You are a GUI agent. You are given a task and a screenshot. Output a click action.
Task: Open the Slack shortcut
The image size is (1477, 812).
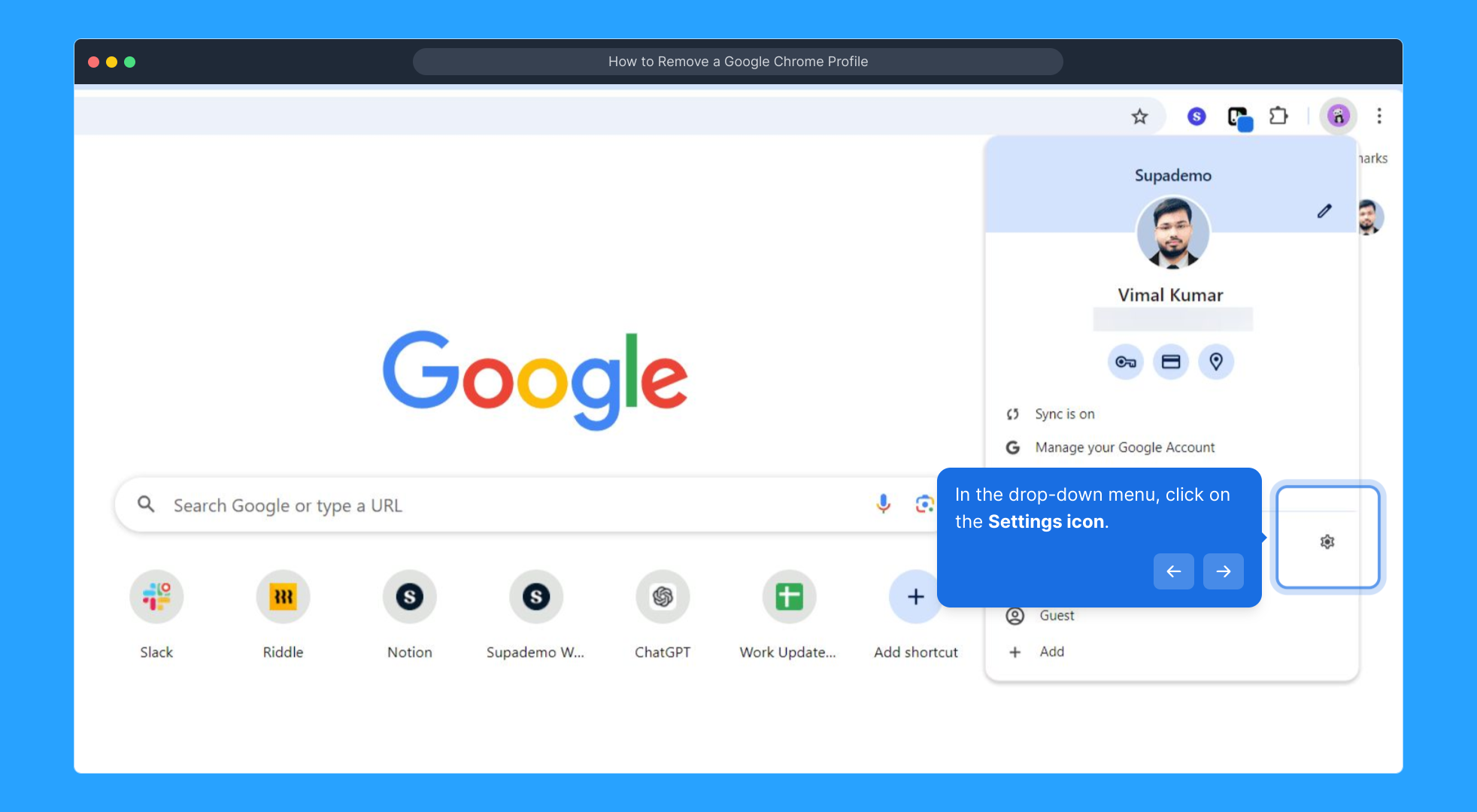156,597
